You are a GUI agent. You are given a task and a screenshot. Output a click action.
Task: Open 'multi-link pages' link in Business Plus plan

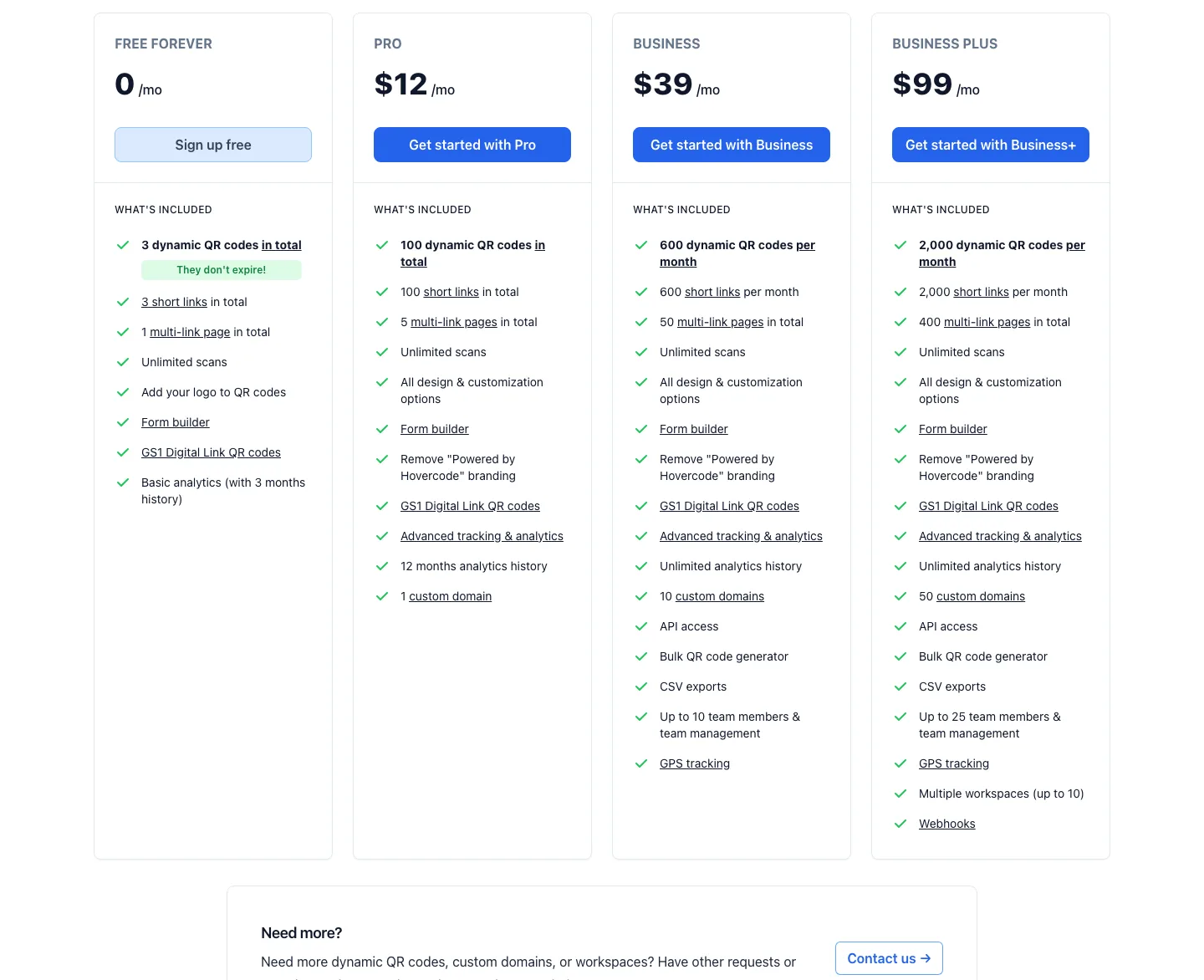(x=987, y=322)
